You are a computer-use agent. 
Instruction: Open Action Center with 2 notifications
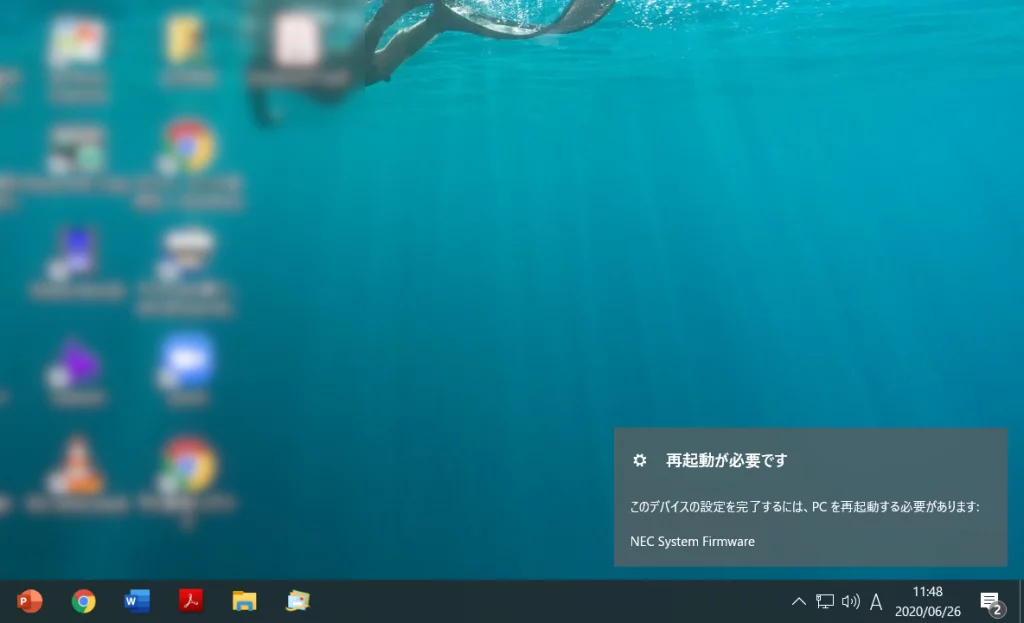[x=991, y=601]
